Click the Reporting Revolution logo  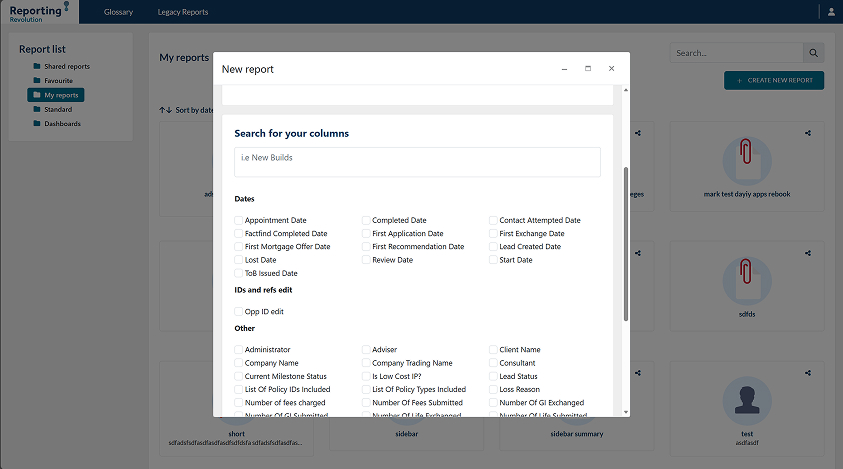click(39, 12)
